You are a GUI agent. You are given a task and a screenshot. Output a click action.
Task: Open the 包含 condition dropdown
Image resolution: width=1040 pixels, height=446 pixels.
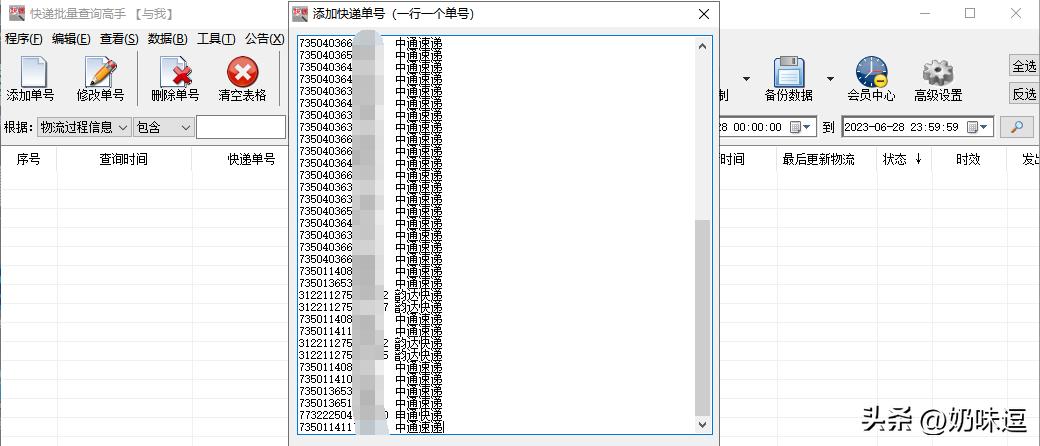pyautogui.click(x=163, y=127)
